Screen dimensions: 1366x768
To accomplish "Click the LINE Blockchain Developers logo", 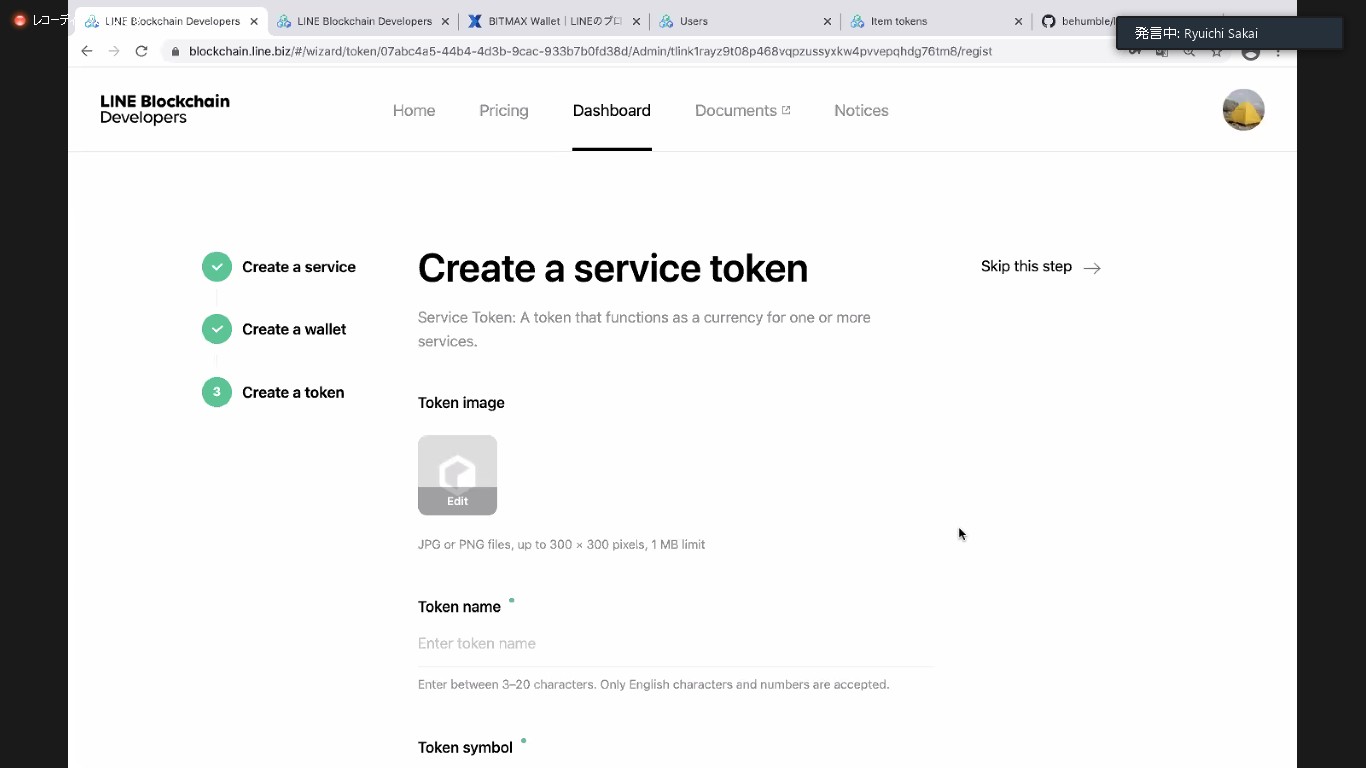I will click(x=163, y=110).
